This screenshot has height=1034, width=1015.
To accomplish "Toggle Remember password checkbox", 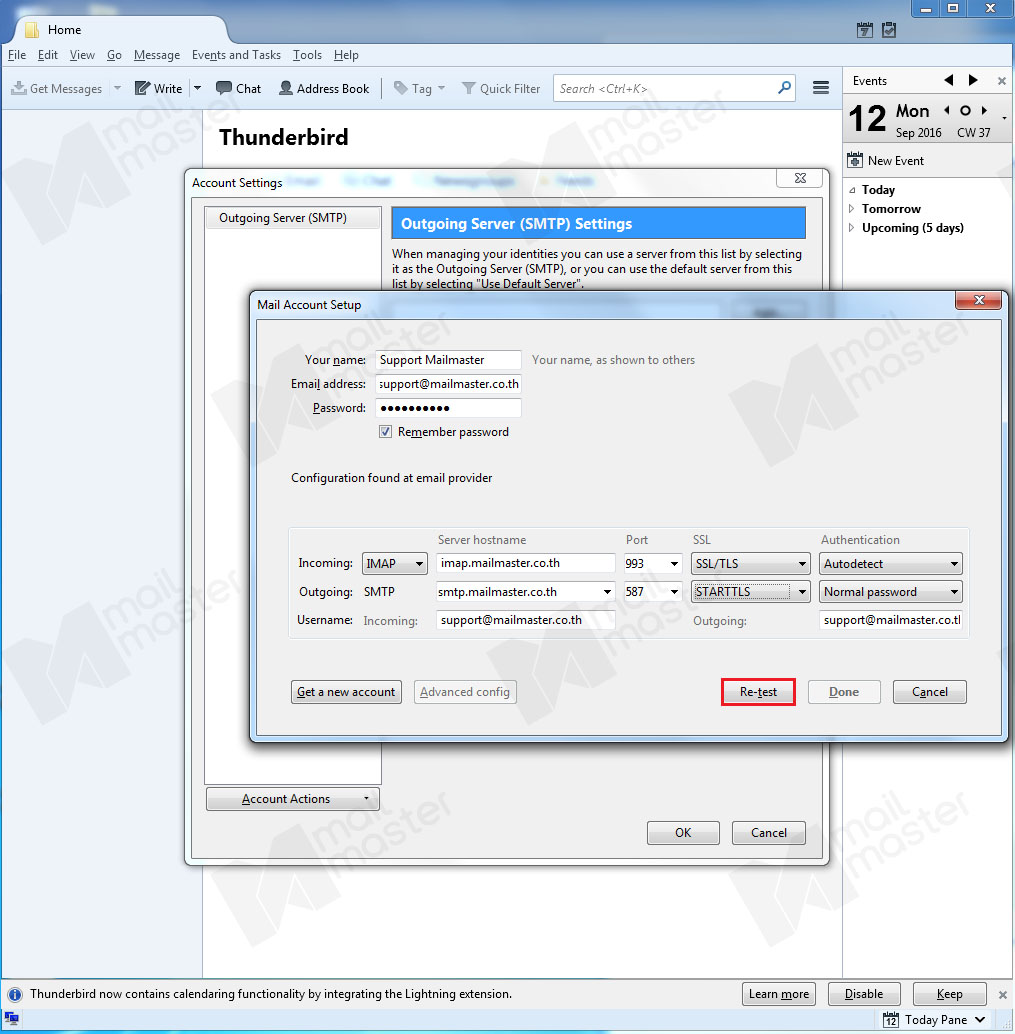I will click(385, 432).
